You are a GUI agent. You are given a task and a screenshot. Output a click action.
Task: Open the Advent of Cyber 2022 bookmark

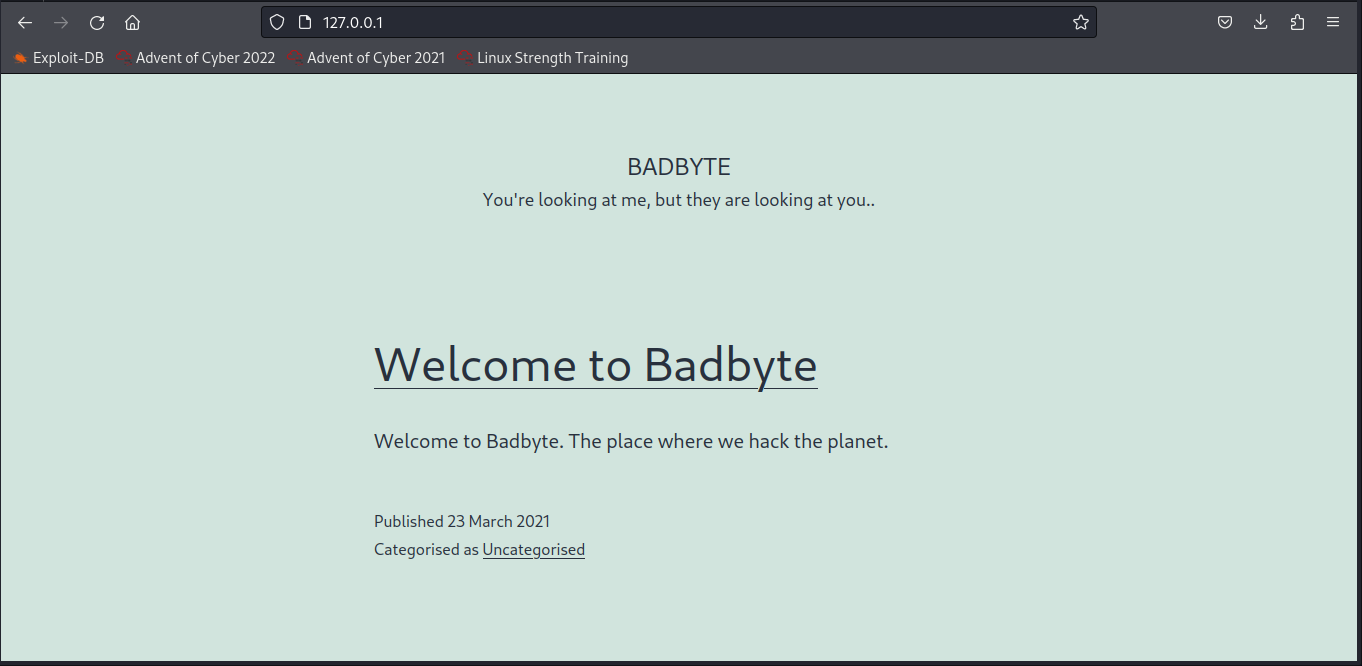click(x=195, y=58)
